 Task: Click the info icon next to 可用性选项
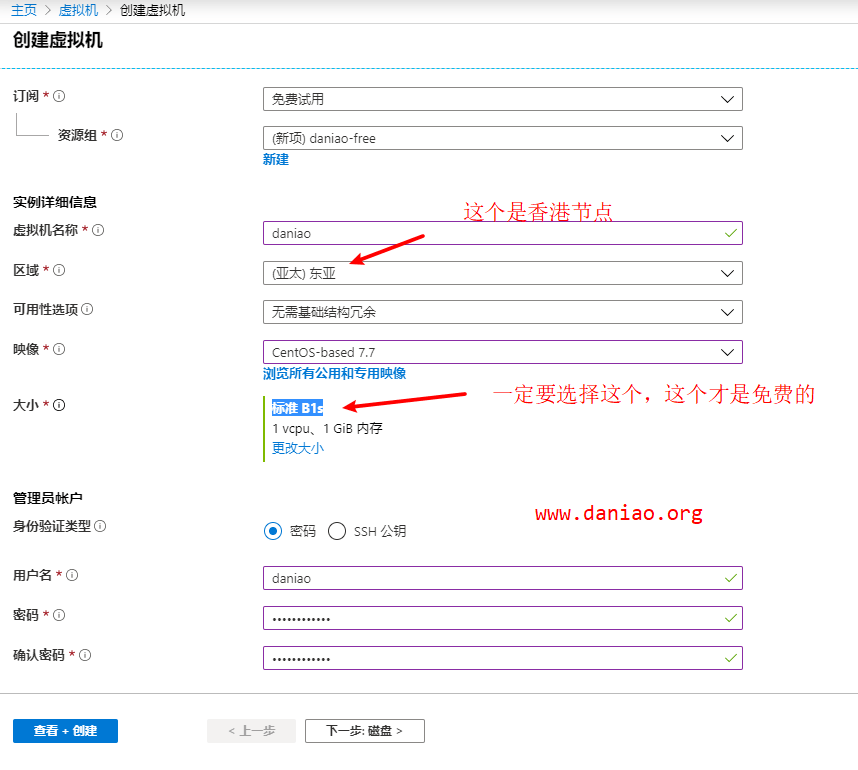point(88,309)
